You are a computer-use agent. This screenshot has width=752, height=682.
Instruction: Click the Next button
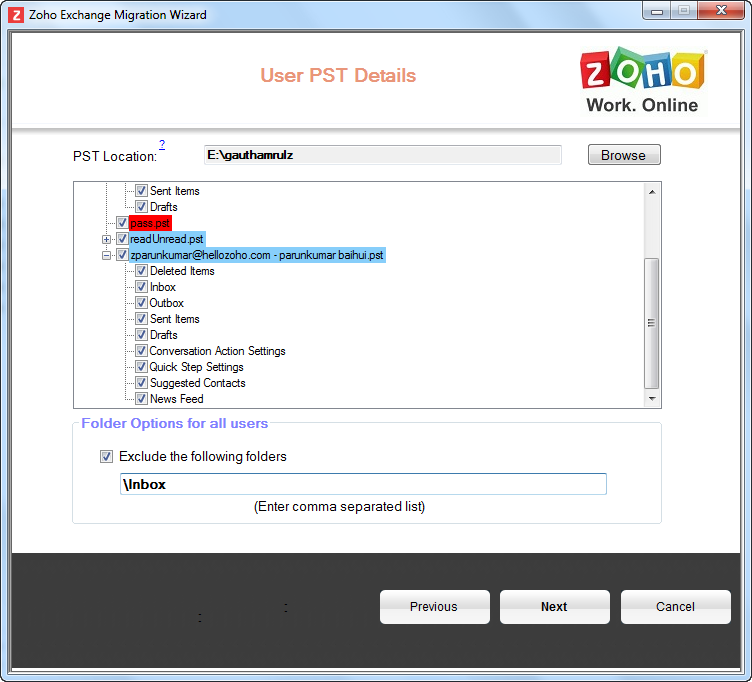coord(554,607)
